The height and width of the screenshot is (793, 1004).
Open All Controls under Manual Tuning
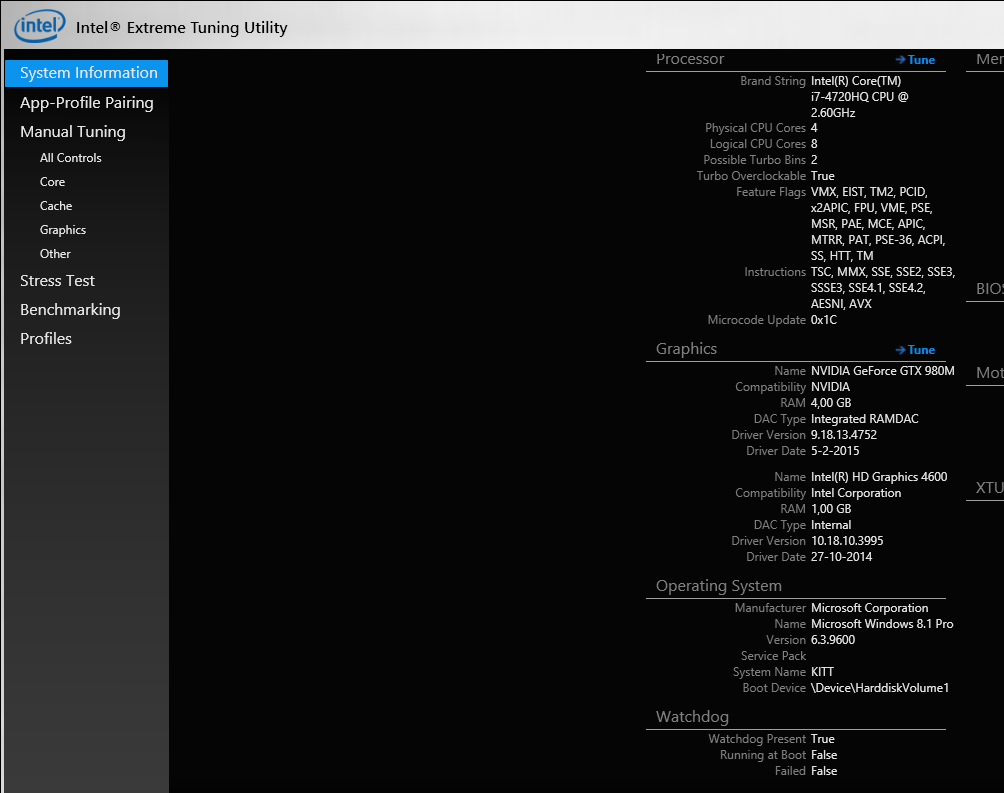pyautogui.click(x=70, y=158)
